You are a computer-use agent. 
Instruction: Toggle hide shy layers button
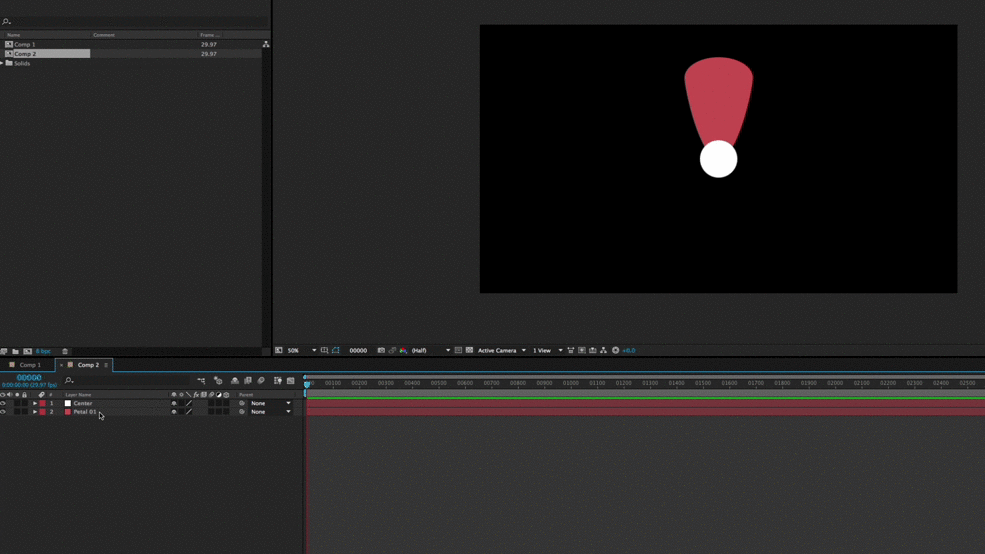click(x=235, y=381)
